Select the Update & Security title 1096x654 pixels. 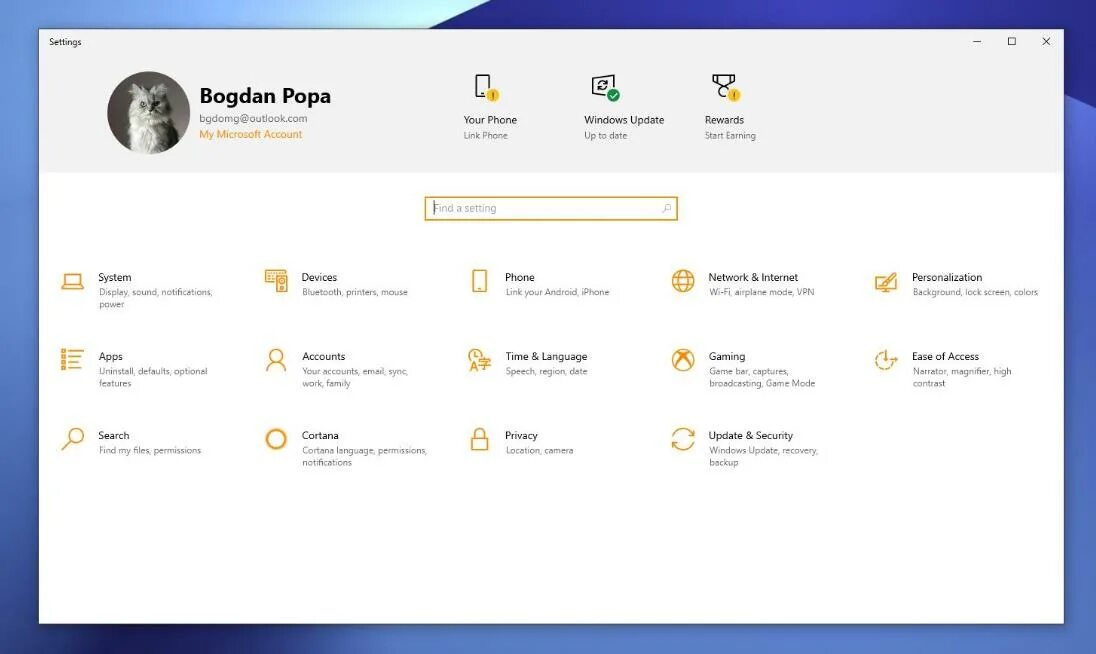(x=751, y=435)
